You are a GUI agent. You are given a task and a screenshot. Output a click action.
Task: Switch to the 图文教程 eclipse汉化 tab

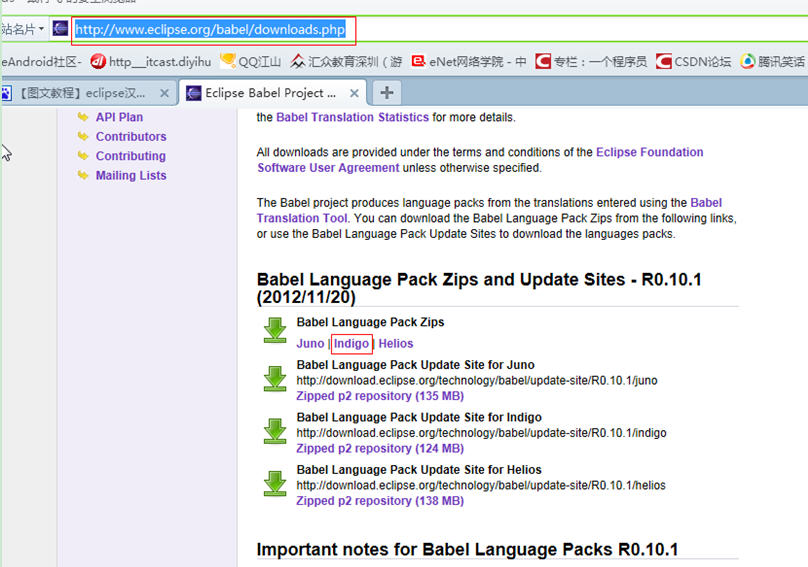(x=88, y=93)
